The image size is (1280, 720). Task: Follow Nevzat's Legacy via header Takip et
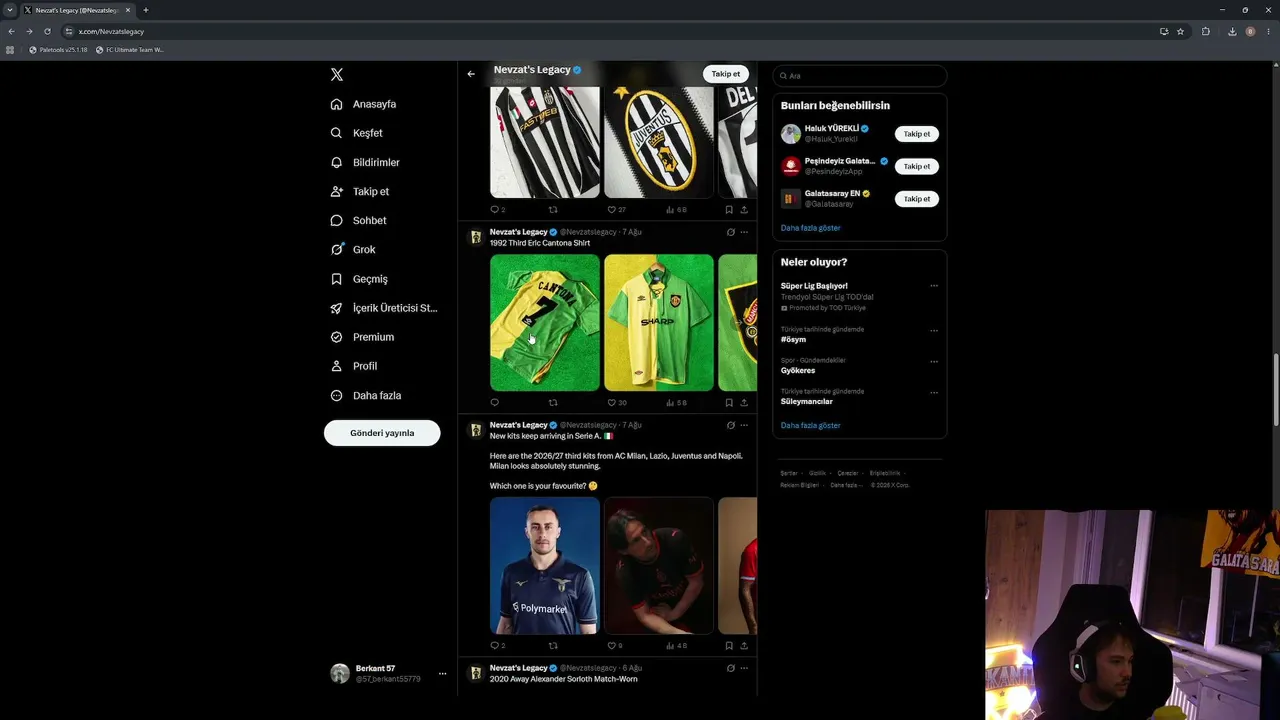(x=726, y=74)
